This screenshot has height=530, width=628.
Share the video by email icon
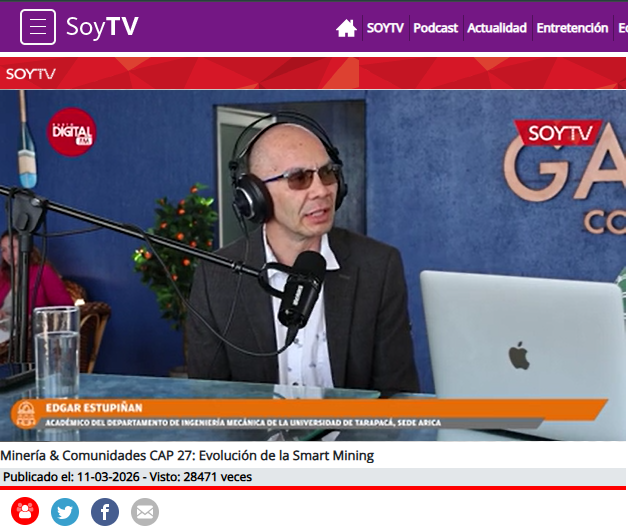tap(145, 512)
